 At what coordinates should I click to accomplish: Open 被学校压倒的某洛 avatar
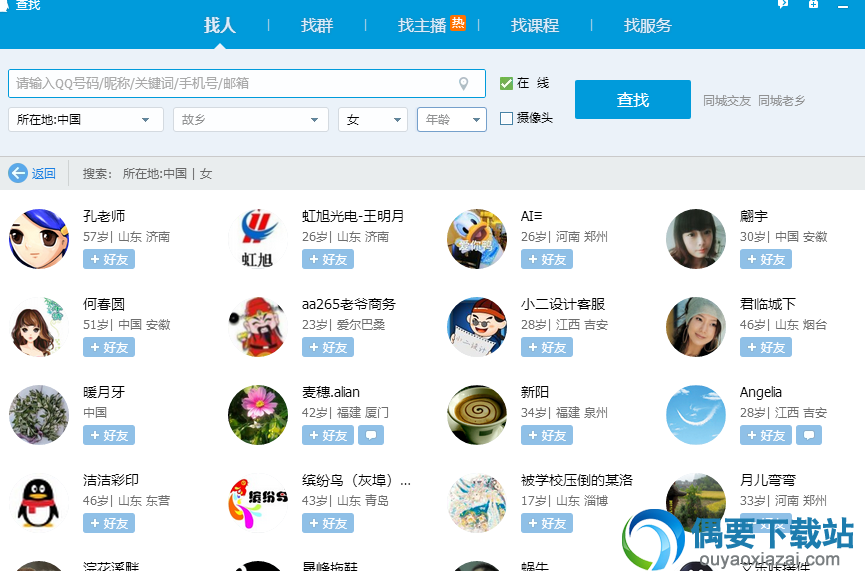click(x=477, y=503)
